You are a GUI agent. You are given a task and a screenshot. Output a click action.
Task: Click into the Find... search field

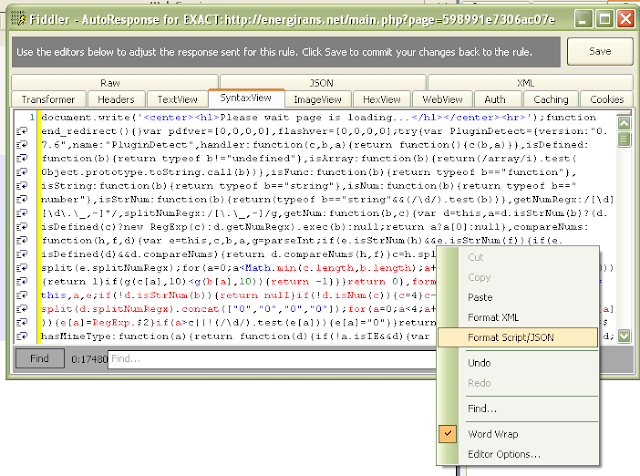(x=272, y=359)
